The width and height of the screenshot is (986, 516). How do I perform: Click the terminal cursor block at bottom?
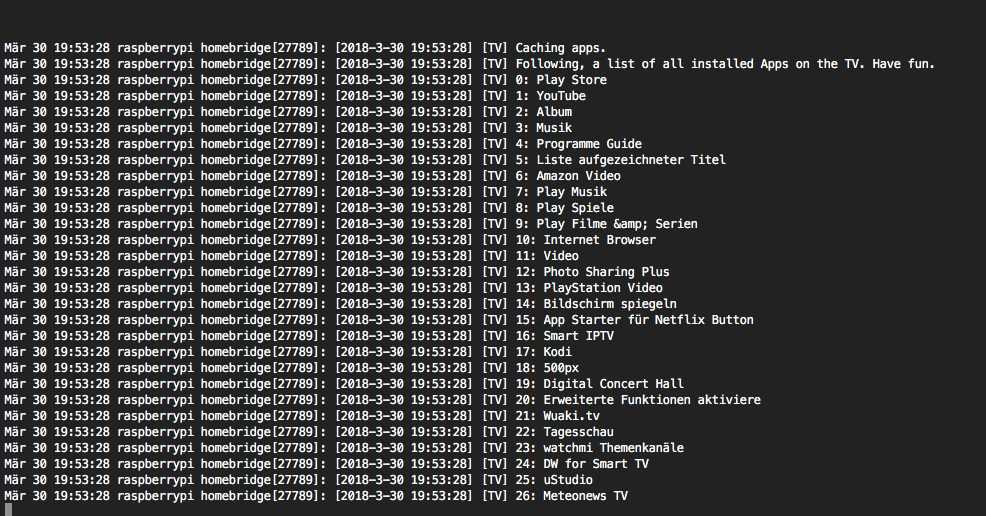[x=8, y=510]
